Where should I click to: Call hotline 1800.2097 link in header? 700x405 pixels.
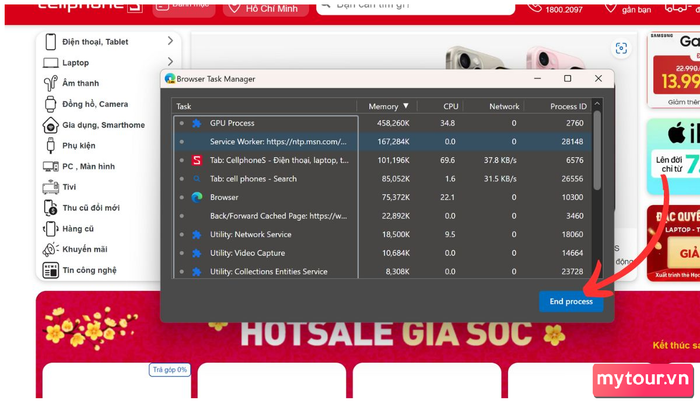(x=555, y=8)
